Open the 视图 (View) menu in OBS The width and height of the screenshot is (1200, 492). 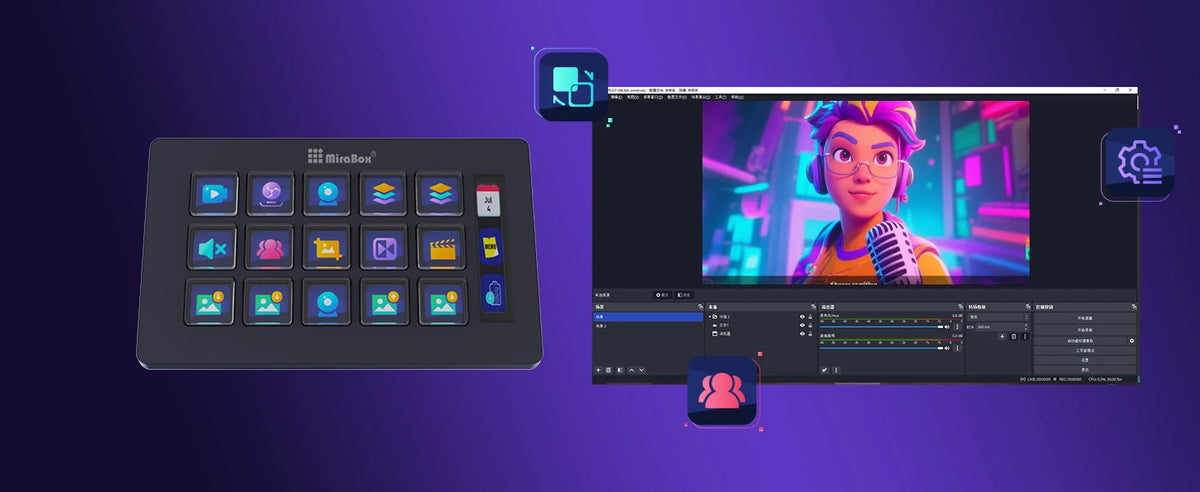click(x=633, y=97)
